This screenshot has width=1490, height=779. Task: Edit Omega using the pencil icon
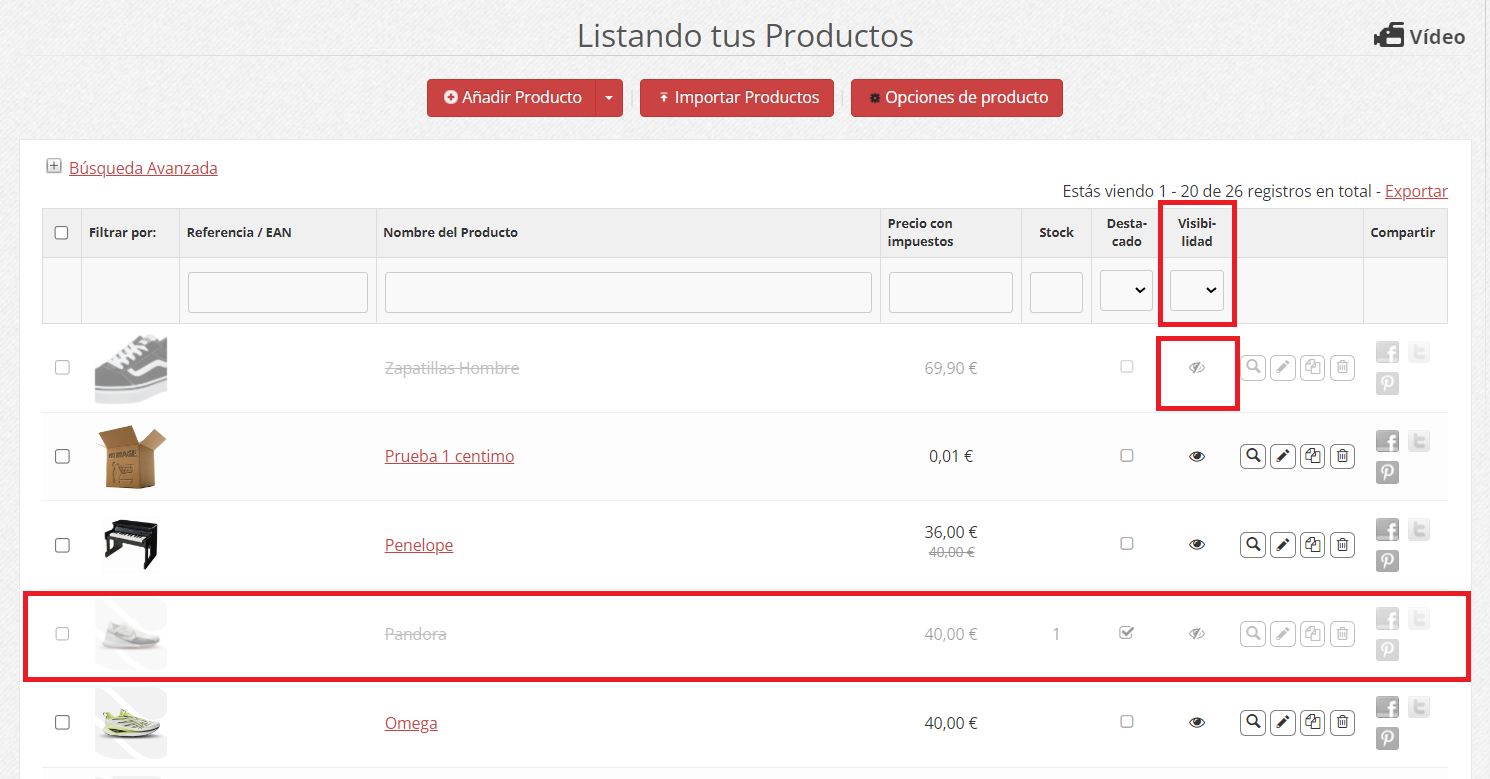click(x=1282, y=722)
